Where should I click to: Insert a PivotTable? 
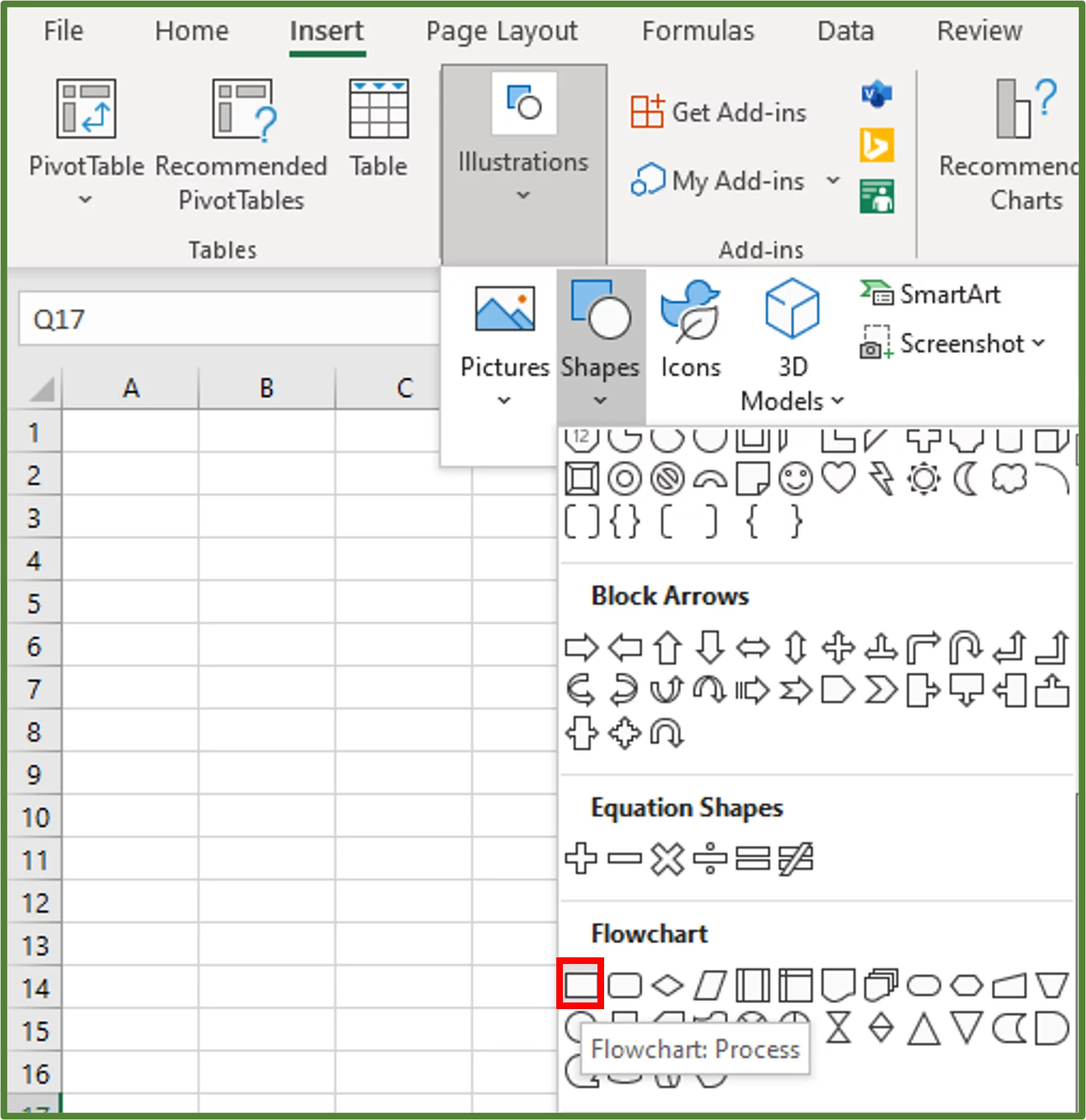click(85, 133)
